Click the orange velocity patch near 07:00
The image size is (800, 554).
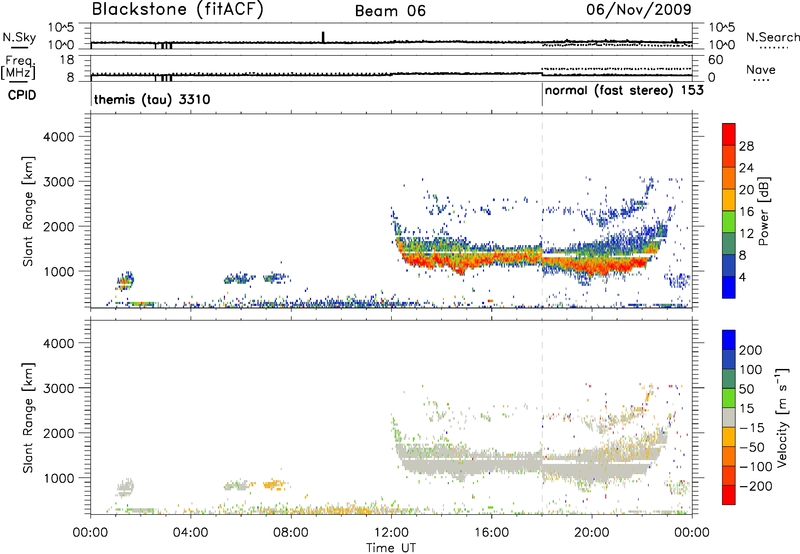click(x=274, y=484)
